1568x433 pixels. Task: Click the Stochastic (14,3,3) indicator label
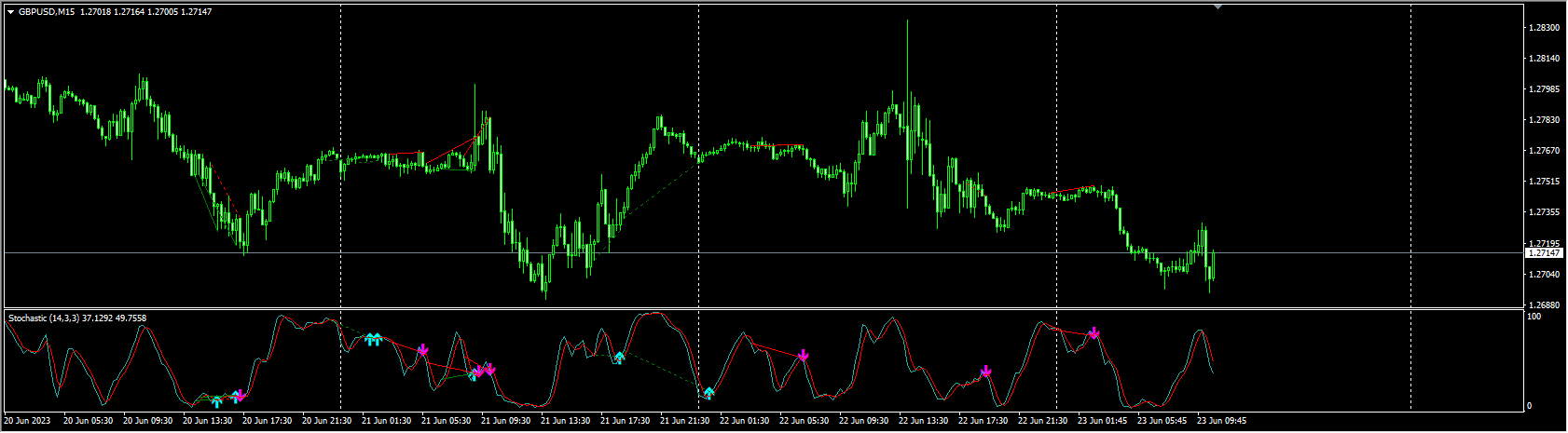click(77, 318)
